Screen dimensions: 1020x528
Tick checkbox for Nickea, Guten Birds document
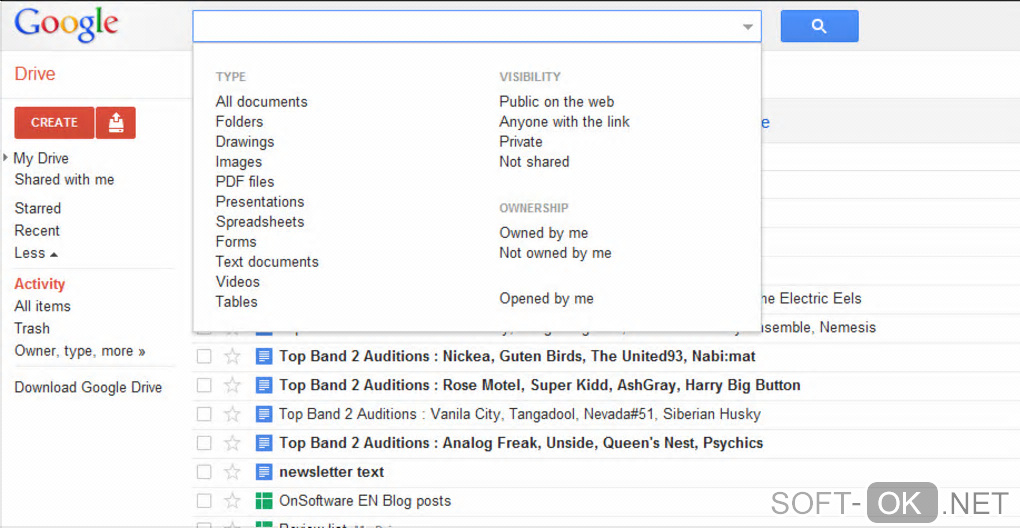204,356
